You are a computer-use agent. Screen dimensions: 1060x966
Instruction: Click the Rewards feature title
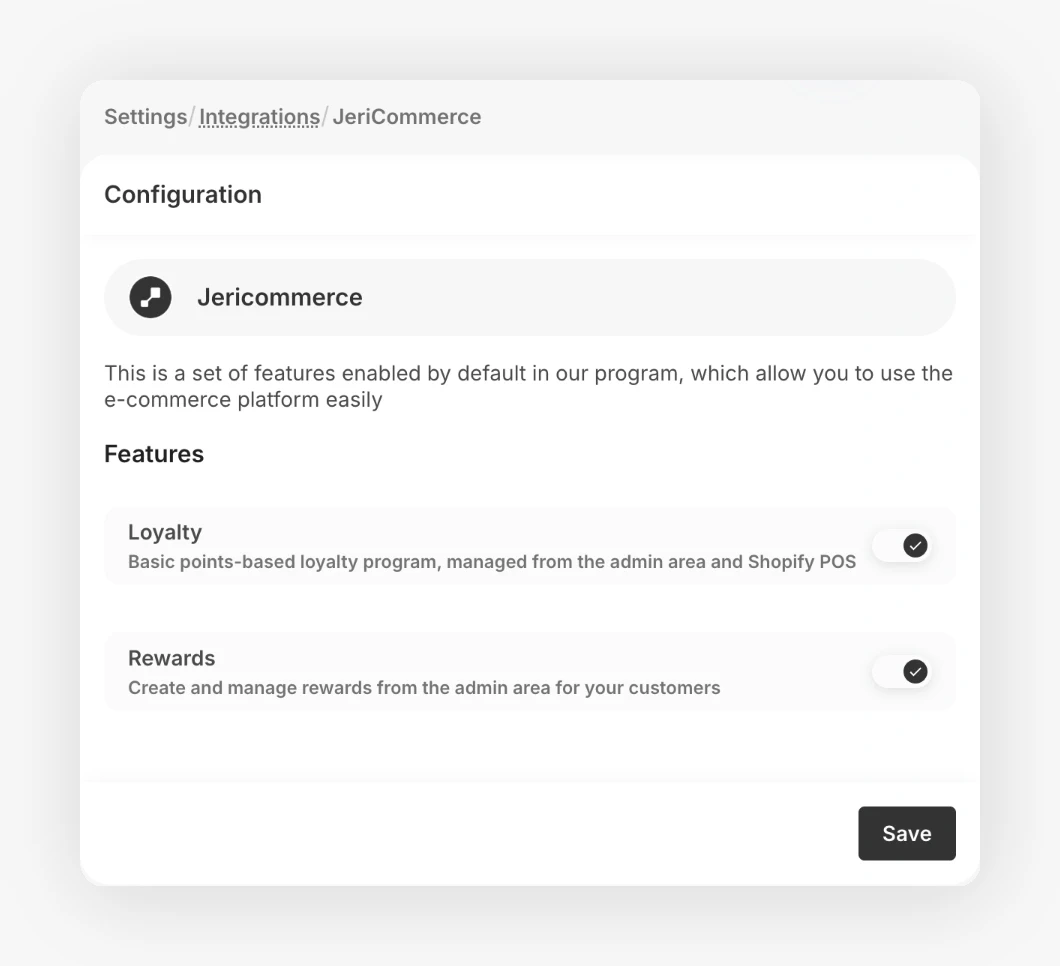pos(172,658)
